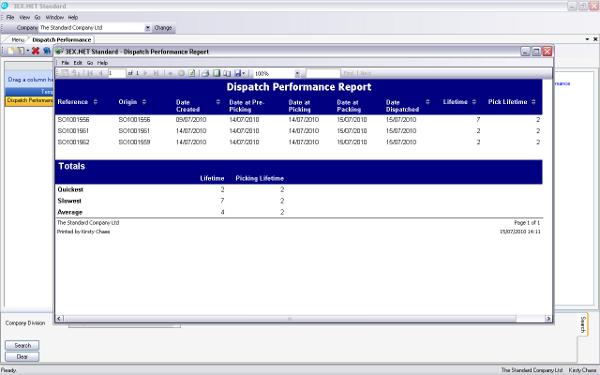Image resolution: width=600 pixels, height=375 pixels.
Task: Open the report window Help menu
Action: [102, 63]
